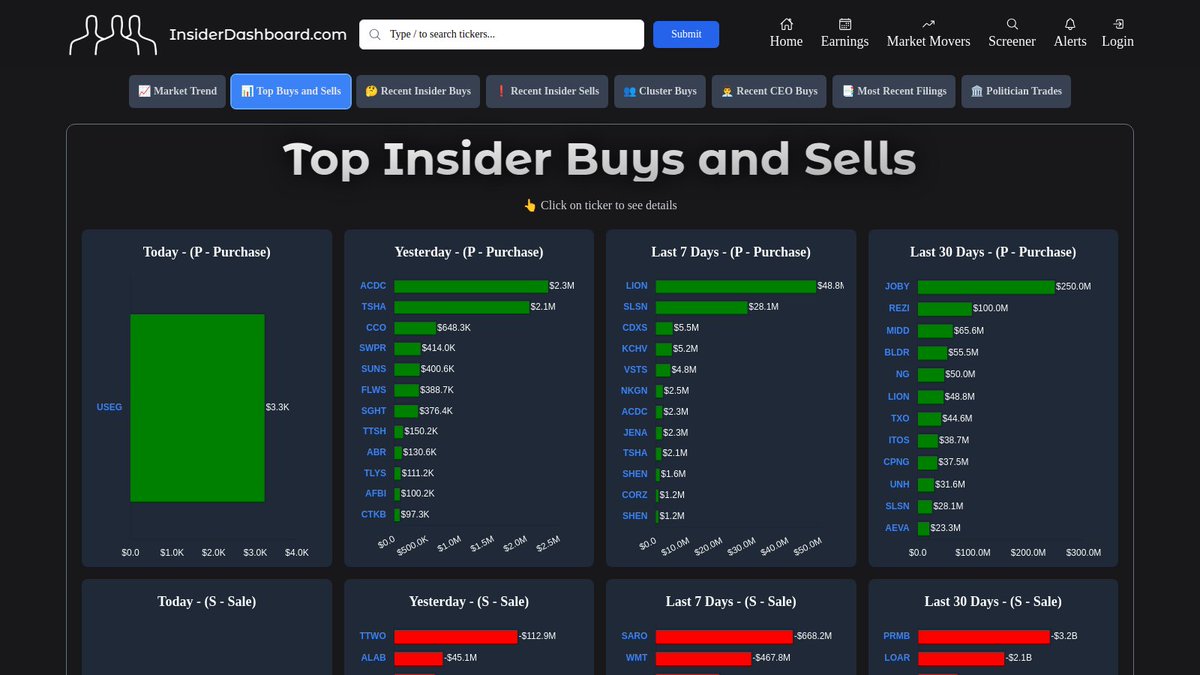Viewport: 1200px width, 675px height.
Task: Open MIDD ticker details
Action: (x=898, y=330)
